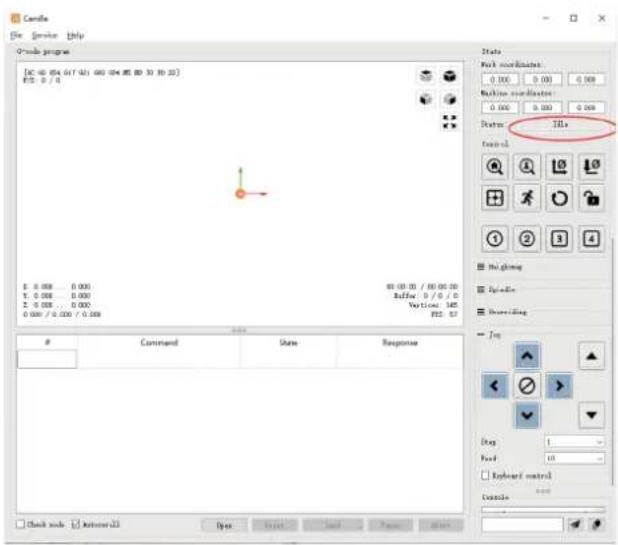Screen dimensions: 618x545
Task: Clear the console with the eraser icon
Action: [597, 524]
